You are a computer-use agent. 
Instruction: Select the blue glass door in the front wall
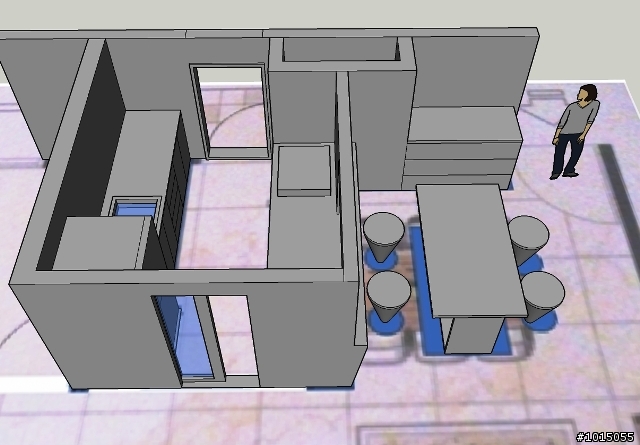pos(186,336)
